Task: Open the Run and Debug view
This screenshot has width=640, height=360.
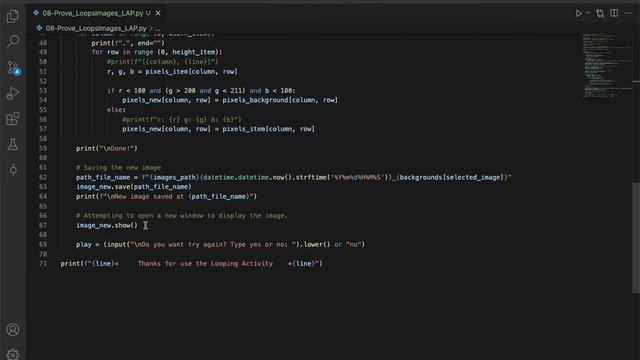Action: click(13, 93)
